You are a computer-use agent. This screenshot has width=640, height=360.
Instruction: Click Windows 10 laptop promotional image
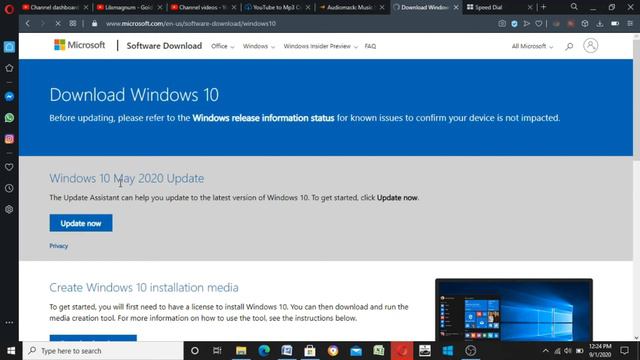(514, 310)
